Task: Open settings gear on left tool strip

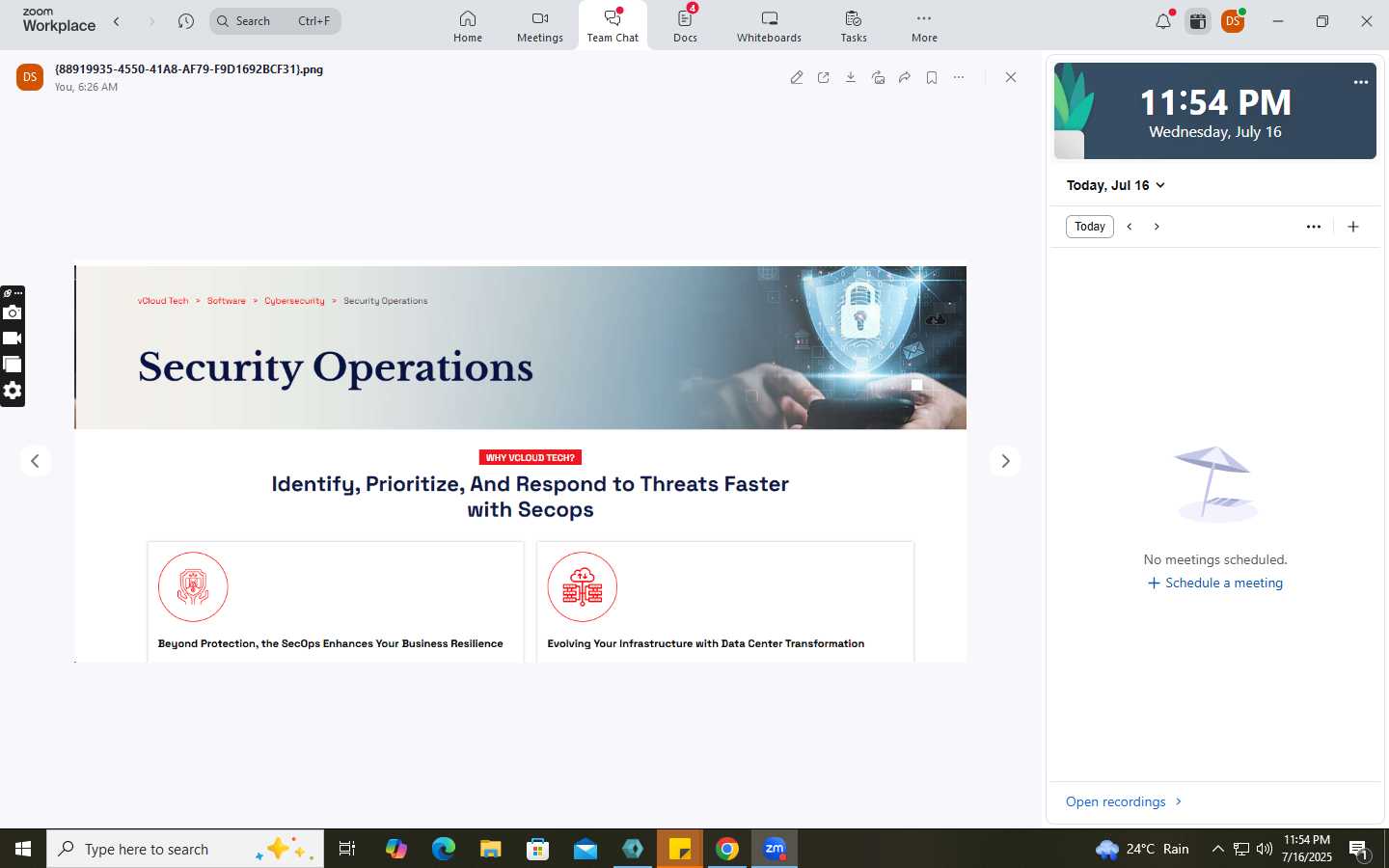Action: [13, 391]
